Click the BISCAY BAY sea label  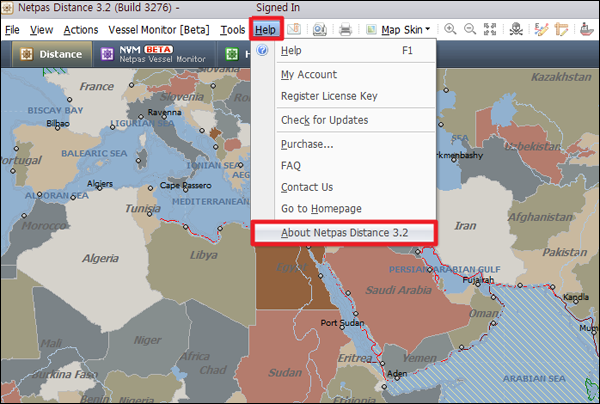(55, 110)
